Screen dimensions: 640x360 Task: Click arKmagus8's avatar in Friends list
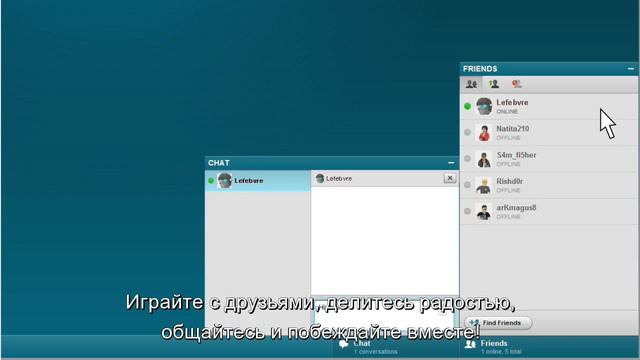tap(484, 211)
